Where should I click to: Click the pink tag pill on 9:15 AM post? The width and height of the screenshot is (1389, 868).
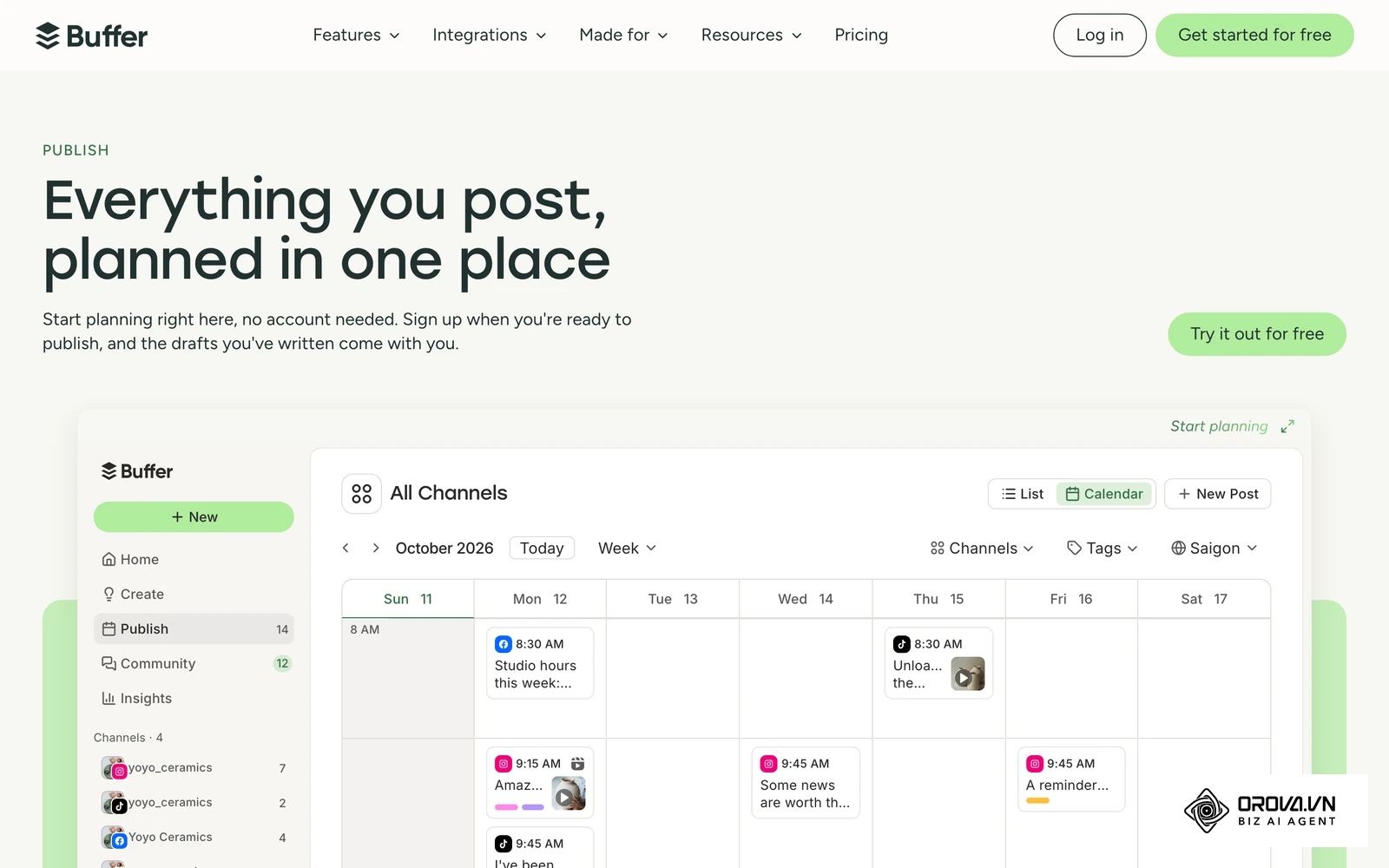pos(506,807)
